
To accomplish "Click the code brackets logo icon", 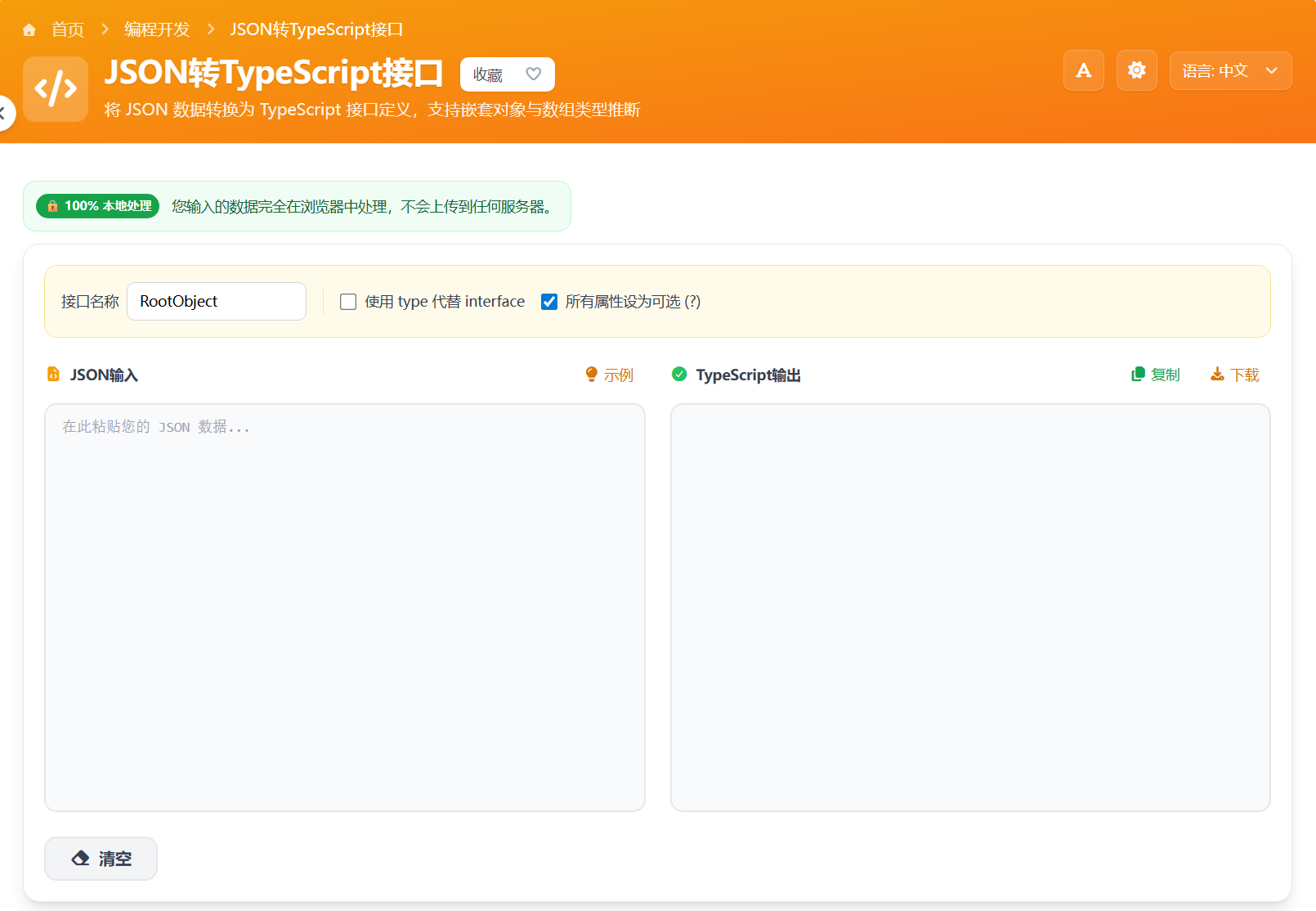I will point(56,88).
